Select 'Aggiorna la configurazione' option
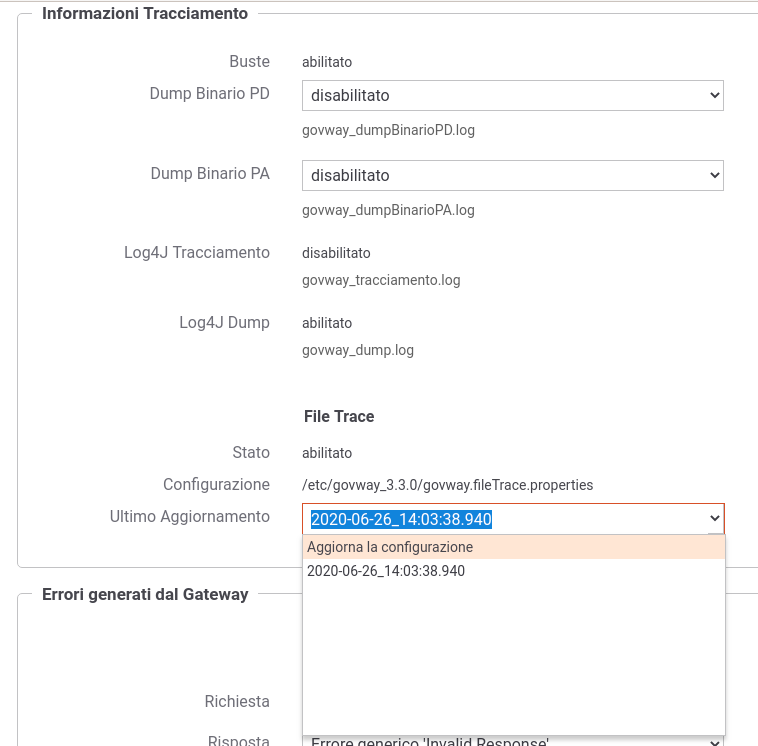The image size is (758, 746). (x=513, y=547)
